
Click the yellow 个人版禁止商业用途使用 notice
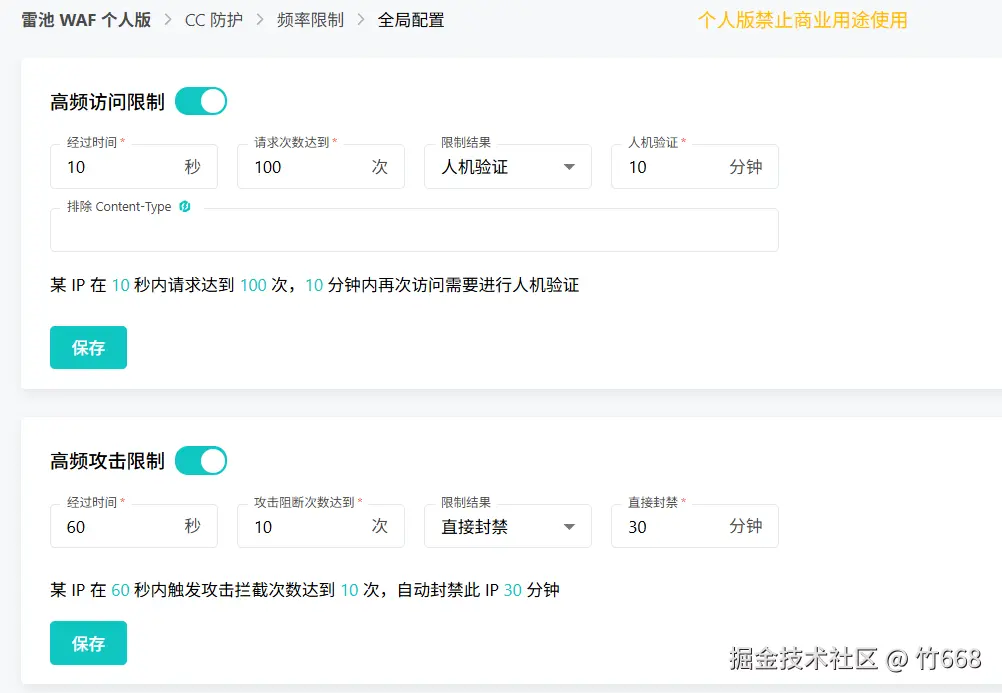pos(802,19)
